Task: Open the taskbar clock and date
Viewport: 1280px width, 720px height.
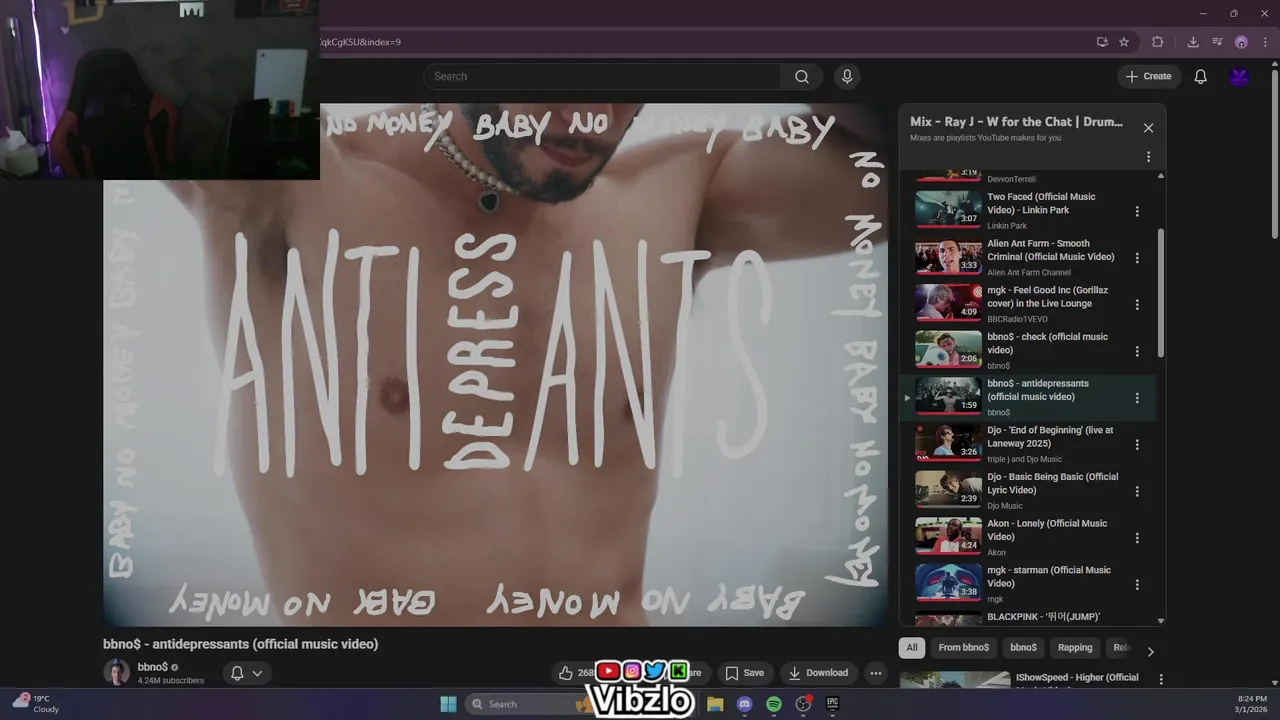Action: [x=1252, y=704]
